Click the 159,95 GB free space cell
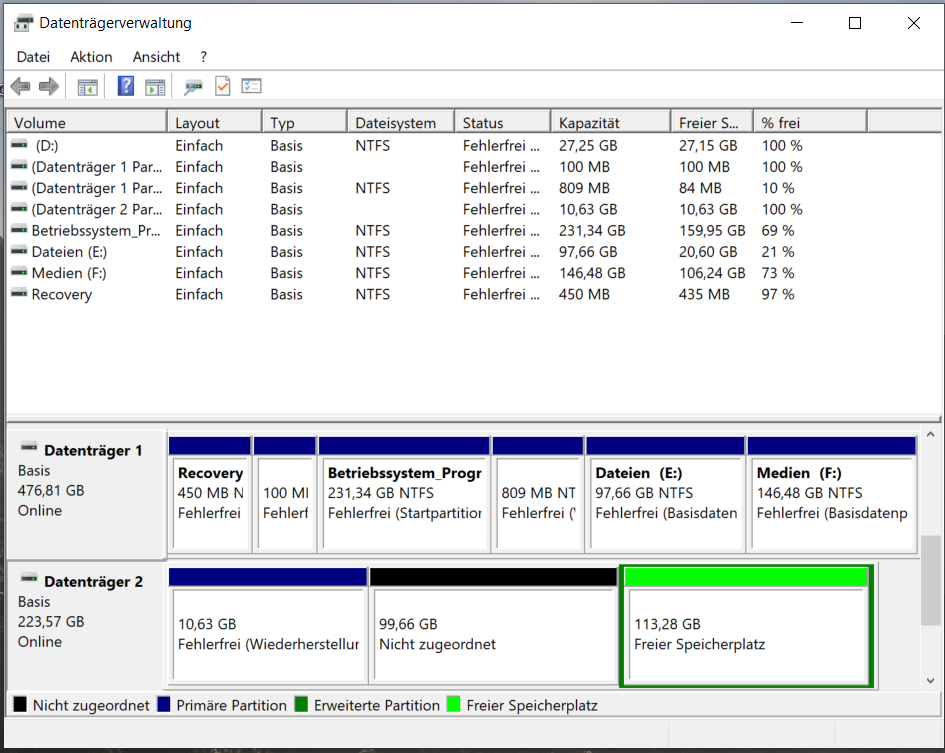The height and width of the screenshot is (753, 945). 712,230
